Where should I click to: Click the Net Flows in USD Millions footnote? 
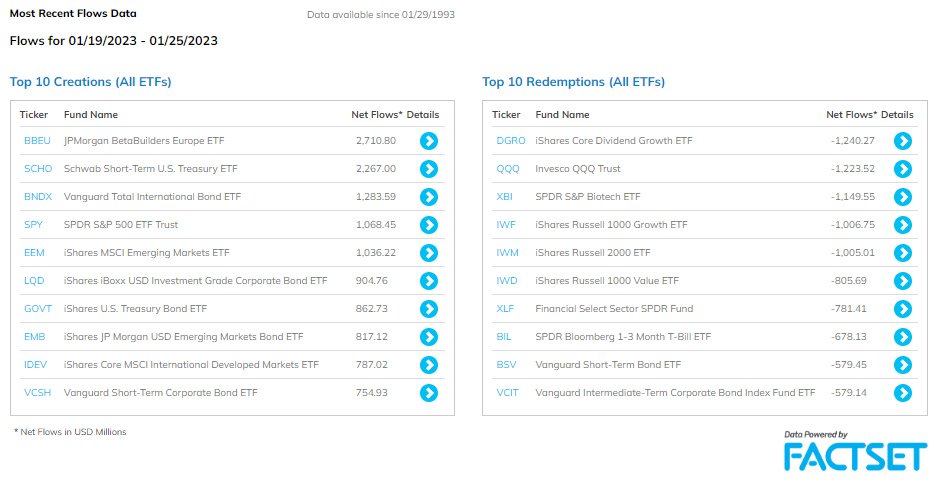tap(70, 432)
